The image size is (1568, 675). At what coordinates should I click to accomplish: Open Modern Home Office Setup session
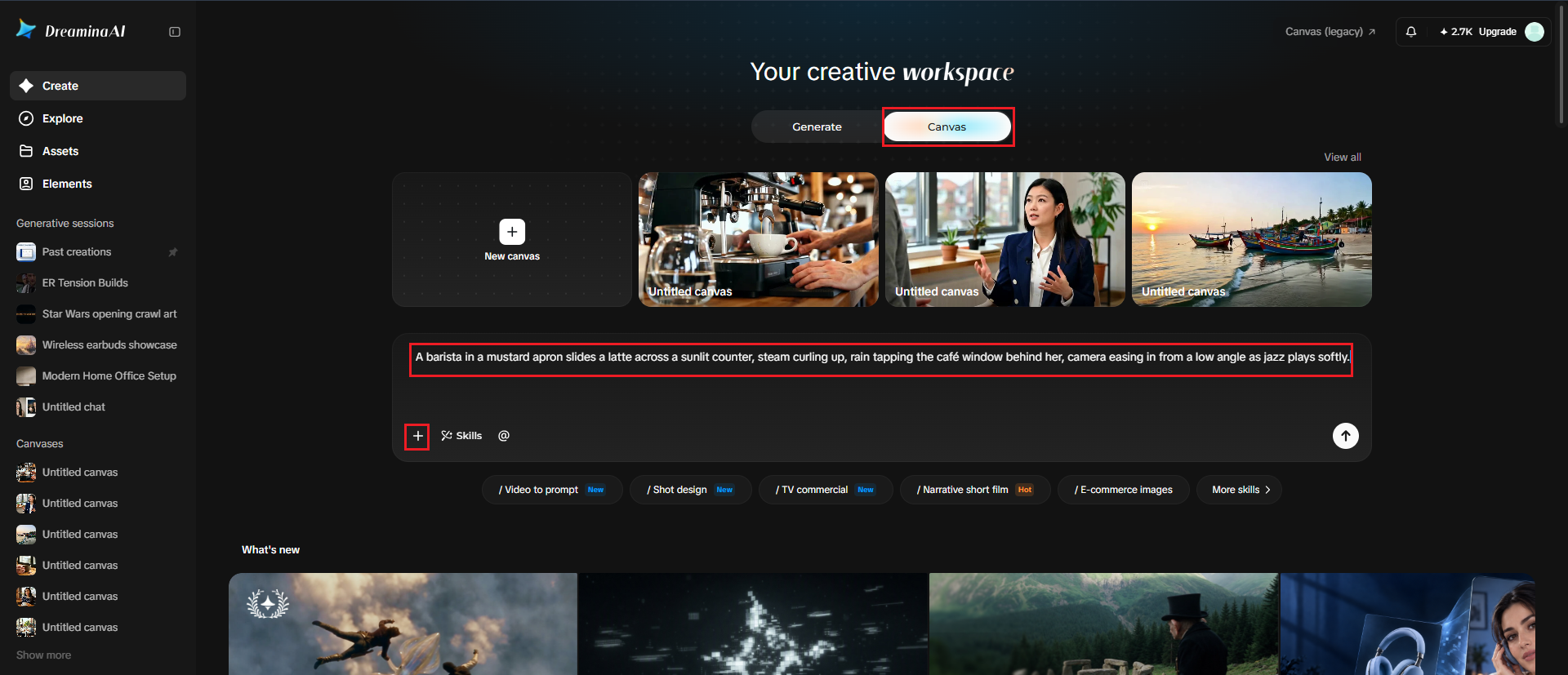(x=98, y=376)
